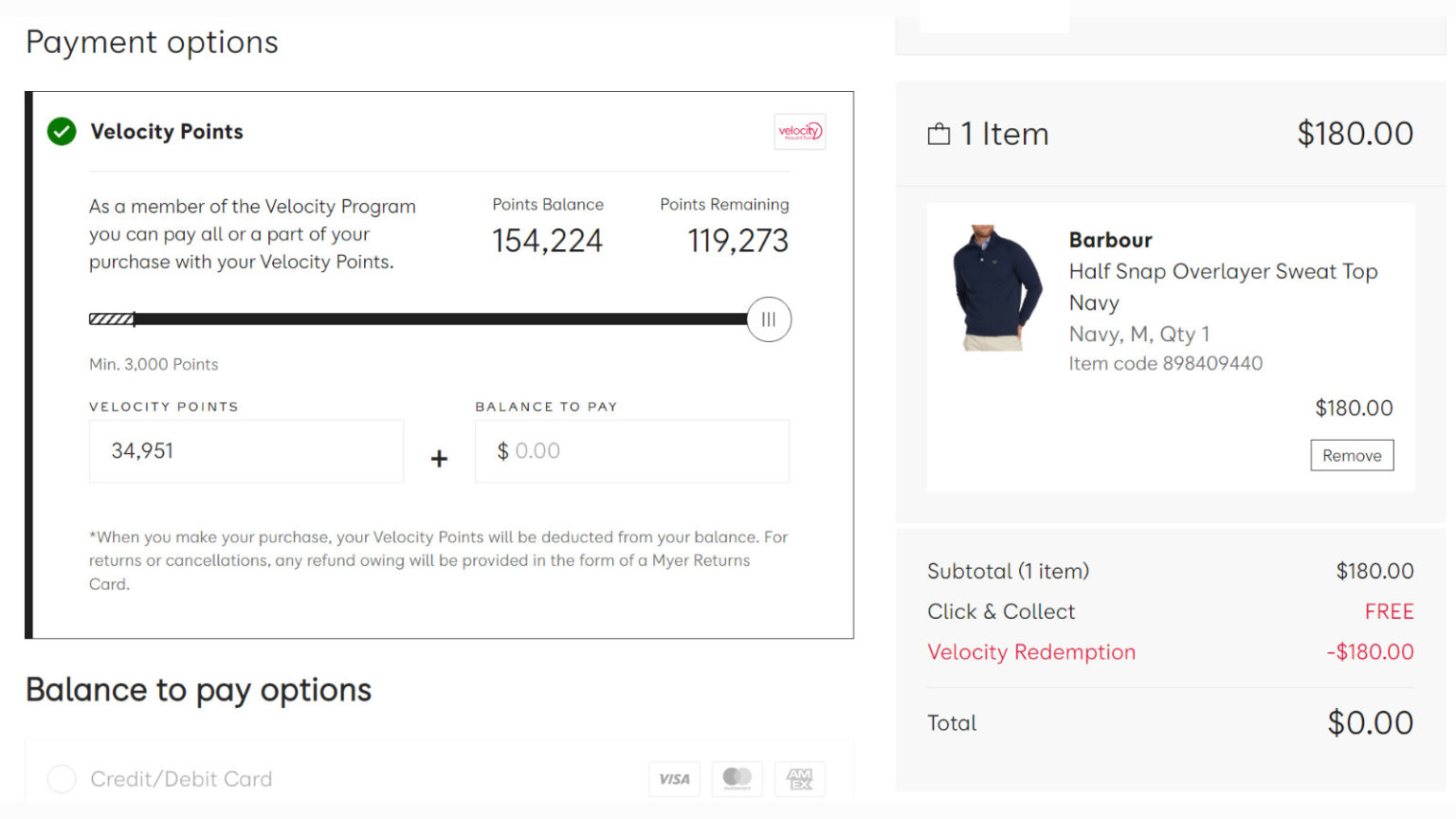Screen dimensions: 1456x819
Task: Click the shopping bag icon
Action: [x=938, y=135]
